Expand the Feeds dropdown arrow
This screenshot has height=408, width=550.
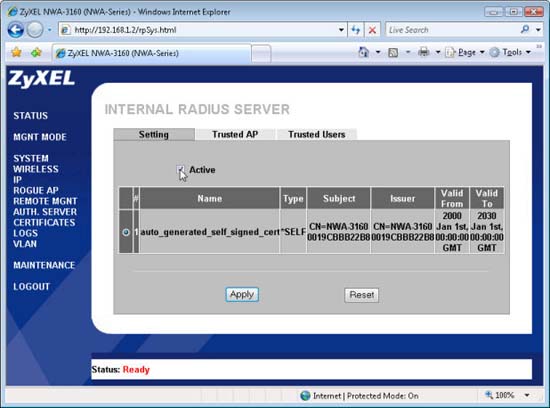click(408, 52)
